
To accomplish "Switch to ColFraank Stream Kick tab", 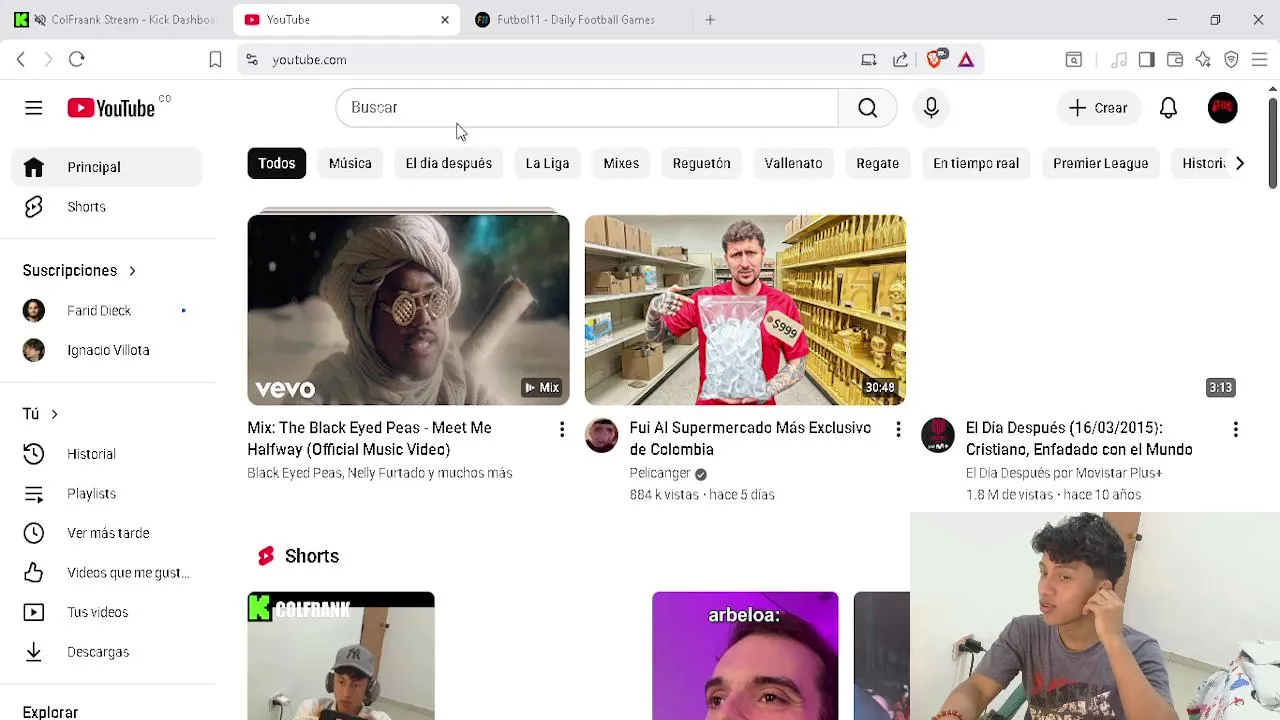I will (115, 20).
